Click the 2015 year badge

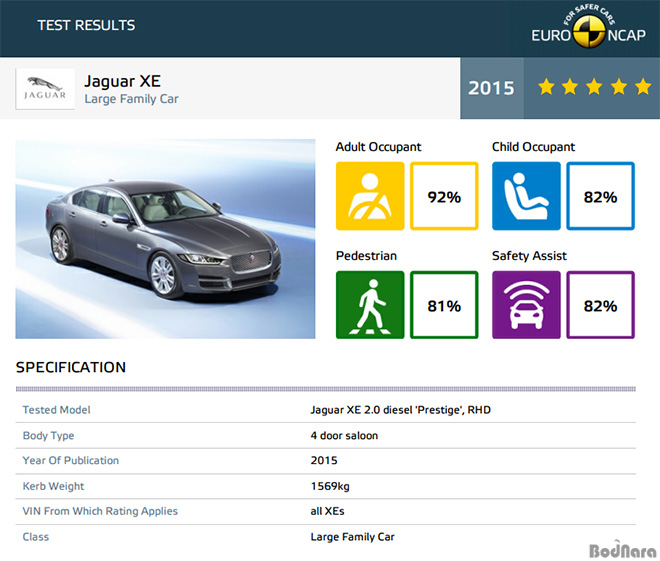(x=492, y=88)
